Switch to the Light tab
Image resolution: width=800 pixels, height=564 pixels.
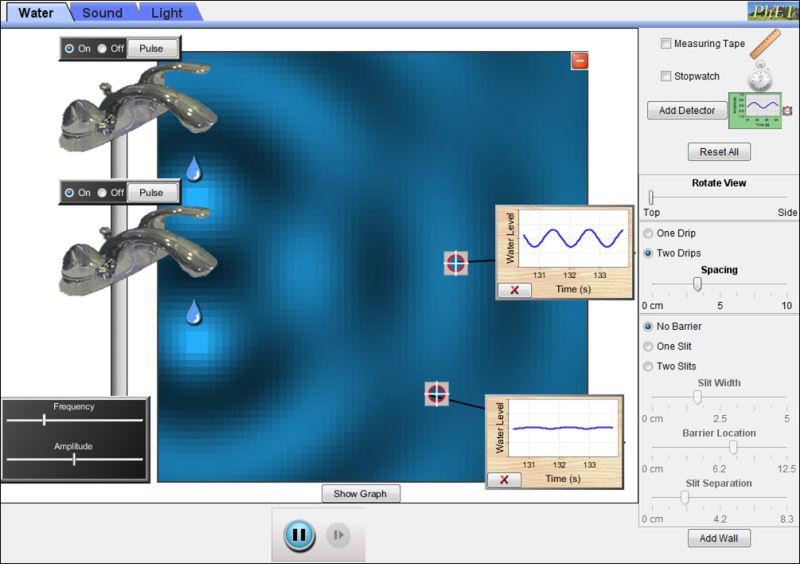[x=167, y=13]
